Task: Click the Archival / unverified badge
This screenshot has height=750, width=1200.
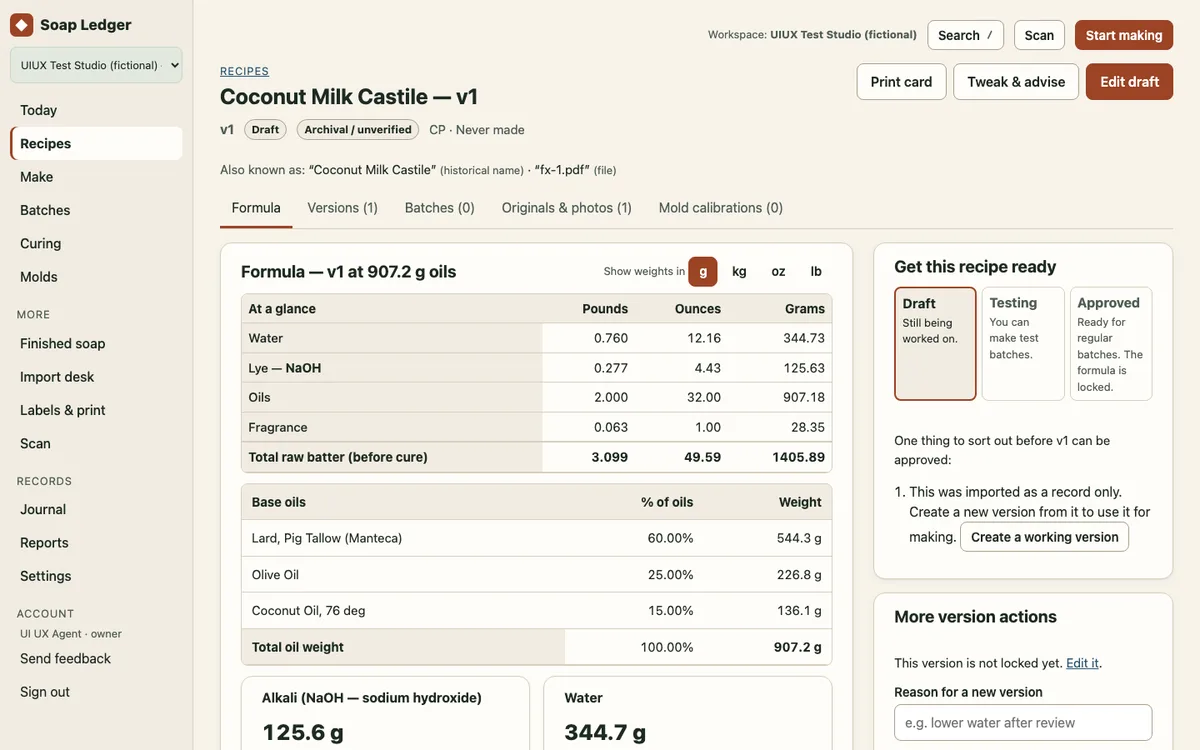Action: click(x=358, y=130)
